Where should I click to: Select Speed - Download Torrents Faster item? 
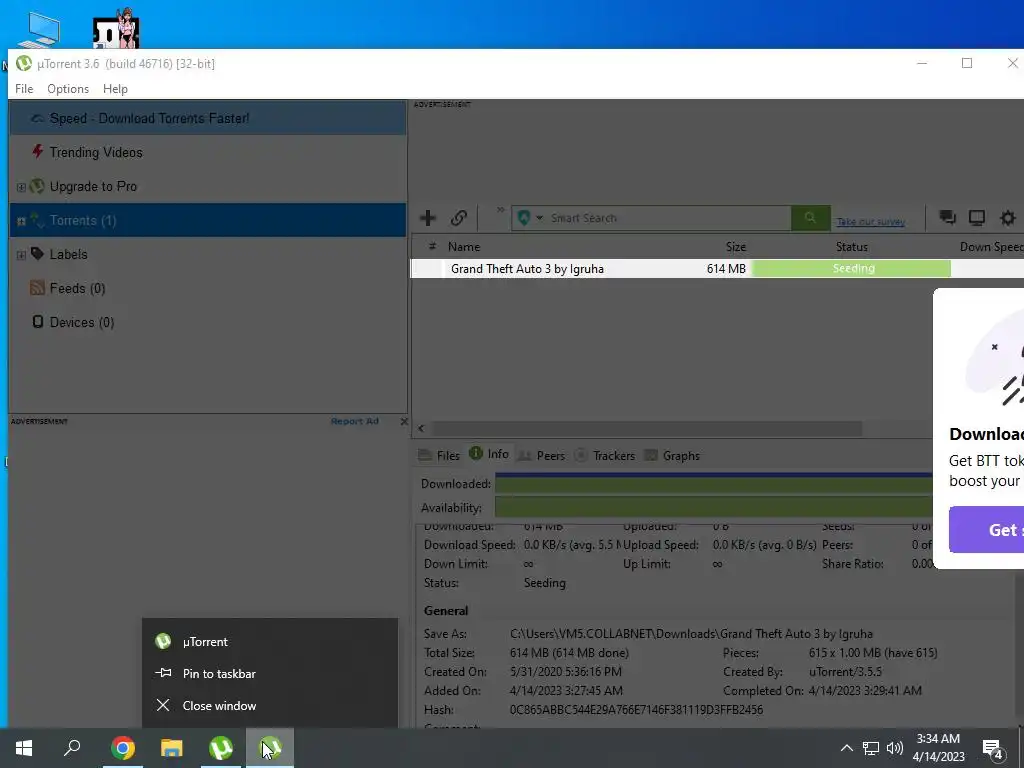click(208, 118)
